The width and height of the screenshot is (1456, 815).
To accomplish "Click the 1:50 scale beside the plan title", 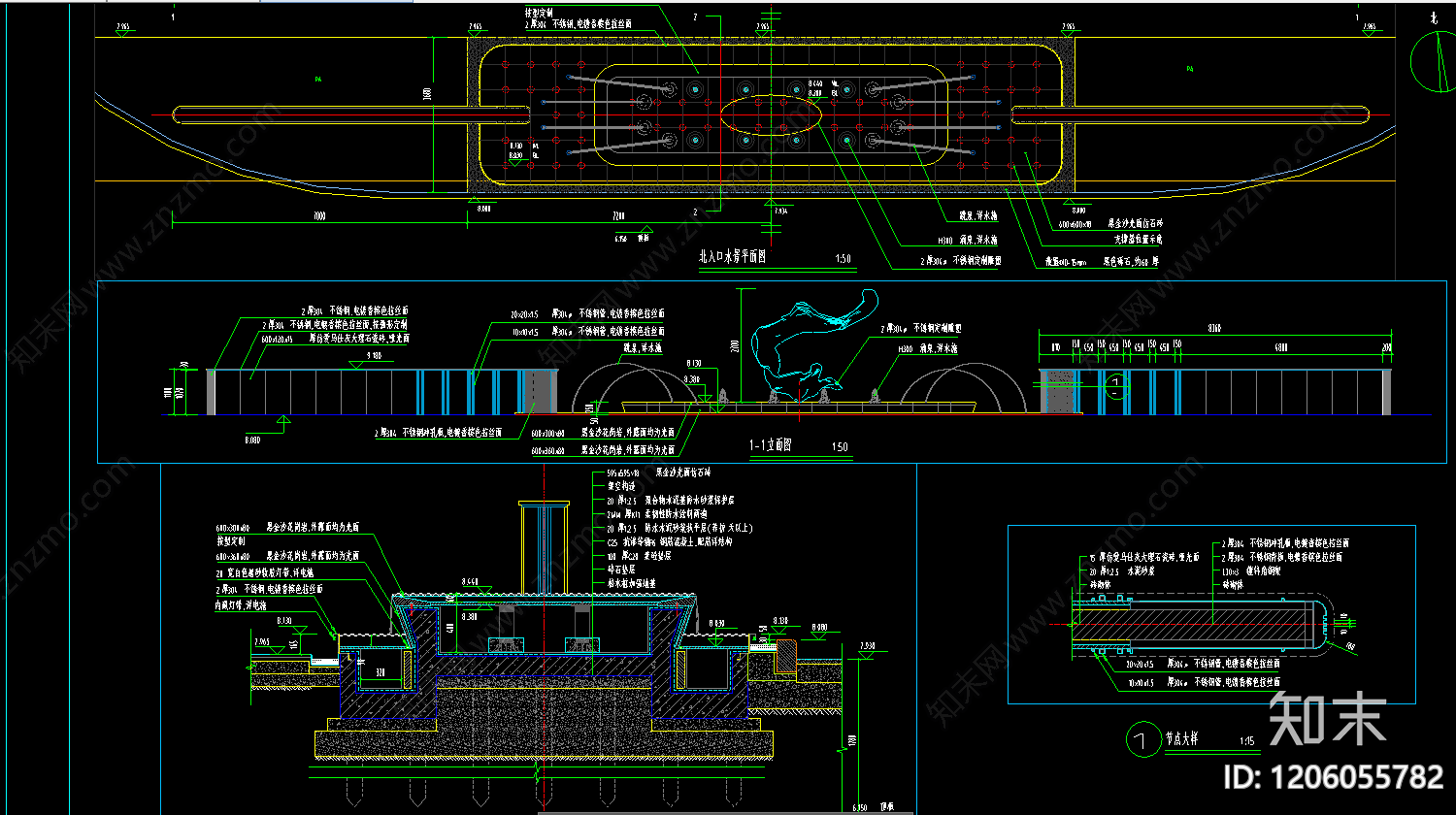I will 843,259.
